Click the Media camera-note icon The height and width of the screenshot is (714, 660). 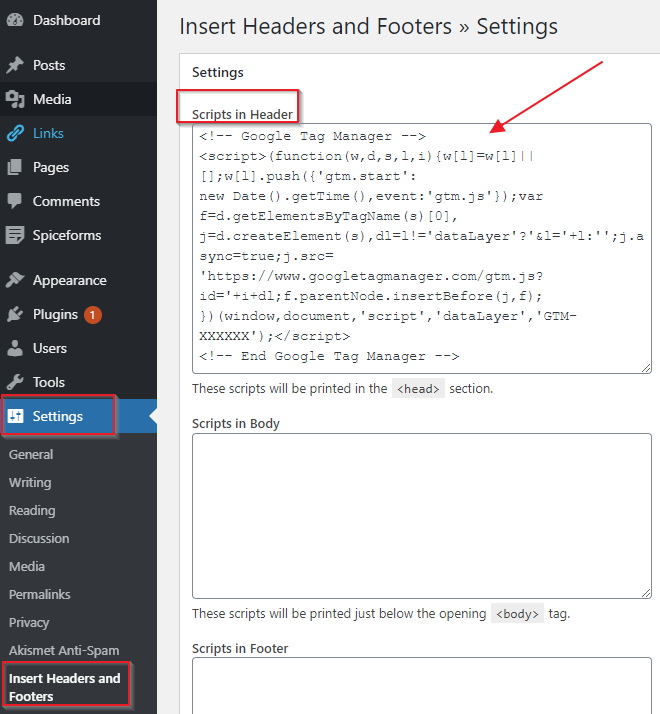click(15, 99)
